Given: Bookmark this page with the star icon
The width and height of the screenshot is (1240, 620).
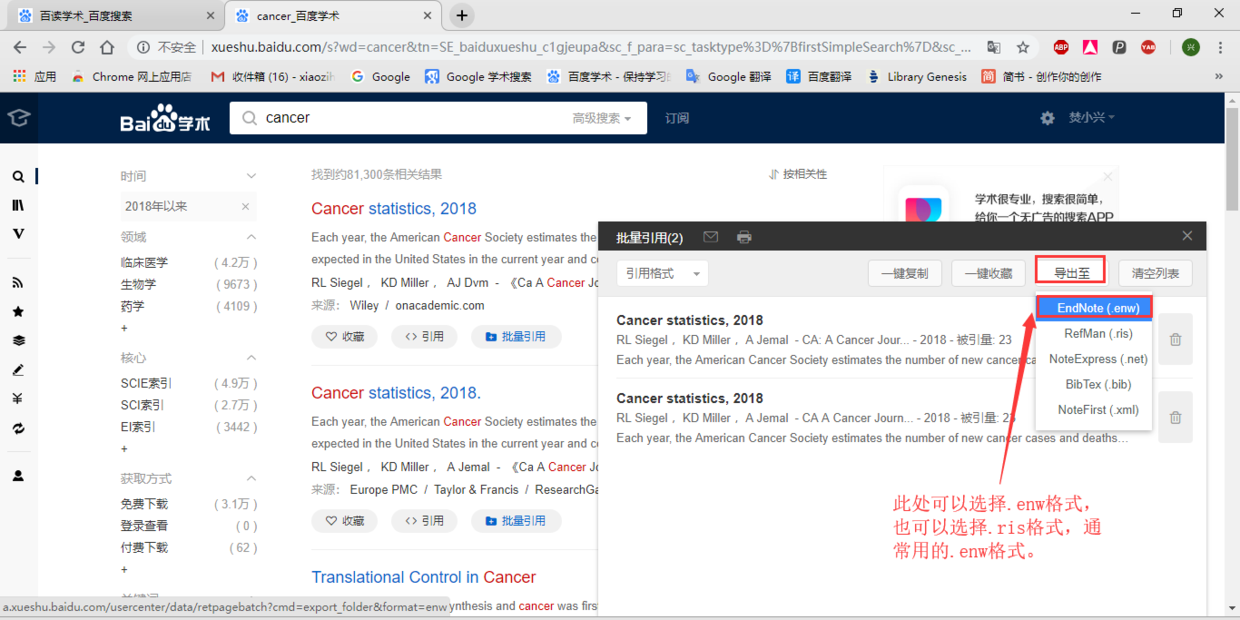Looking at the screenshot, I should [x=1023, y=47].
